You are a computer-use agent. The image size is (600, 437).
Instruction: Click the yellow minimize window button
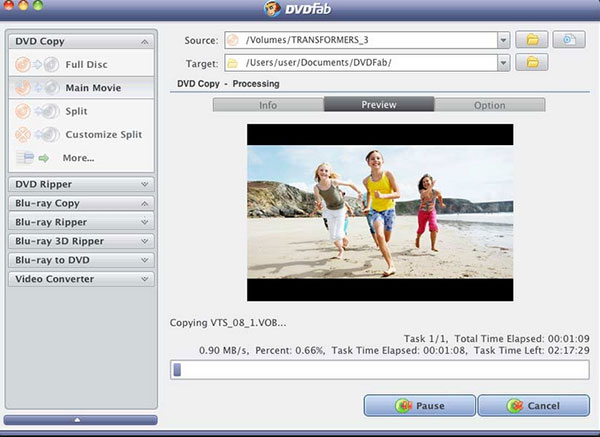23,5
